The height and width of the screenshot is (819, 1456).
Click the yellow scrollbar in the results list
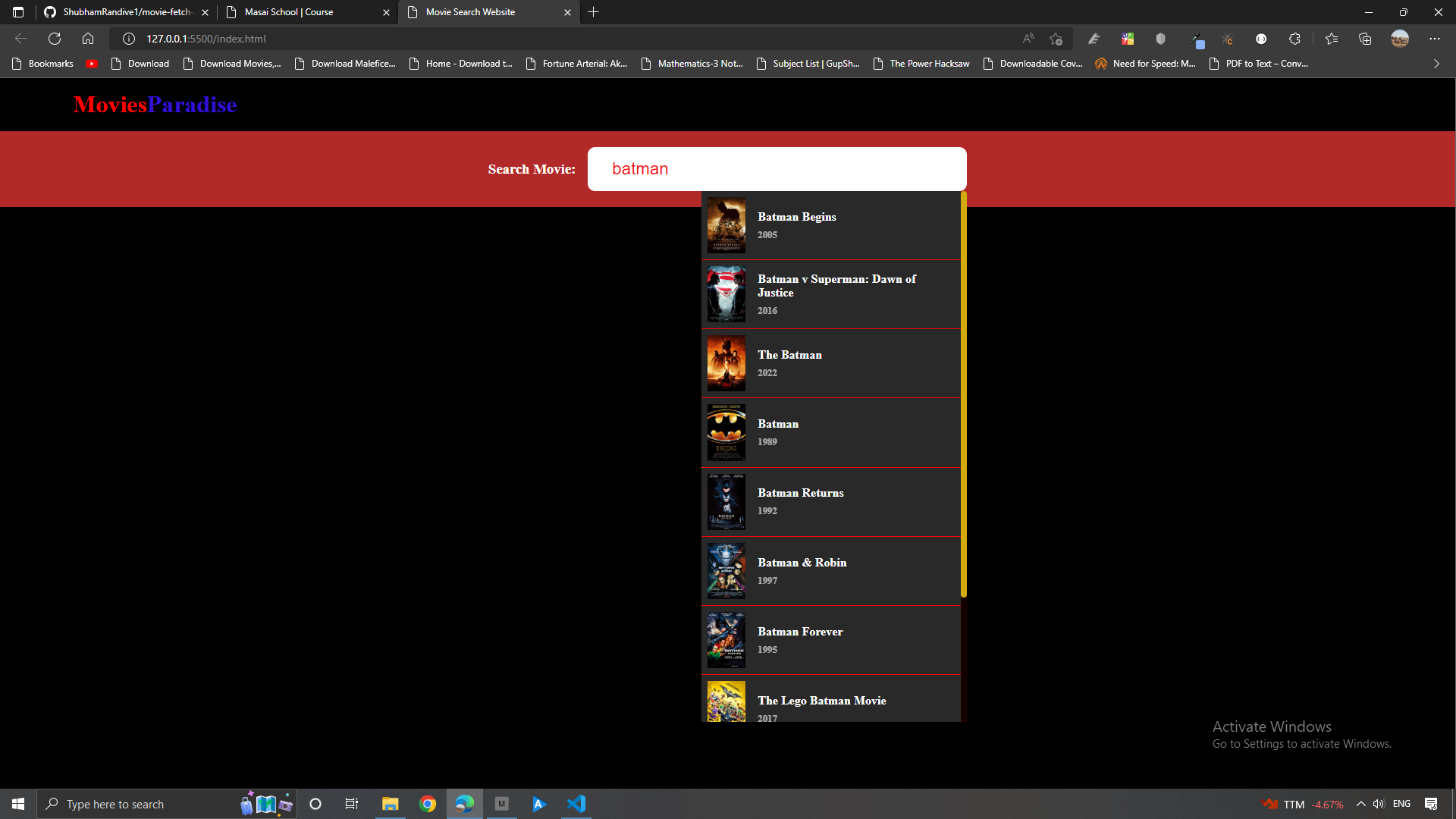[x=962, y=394]
